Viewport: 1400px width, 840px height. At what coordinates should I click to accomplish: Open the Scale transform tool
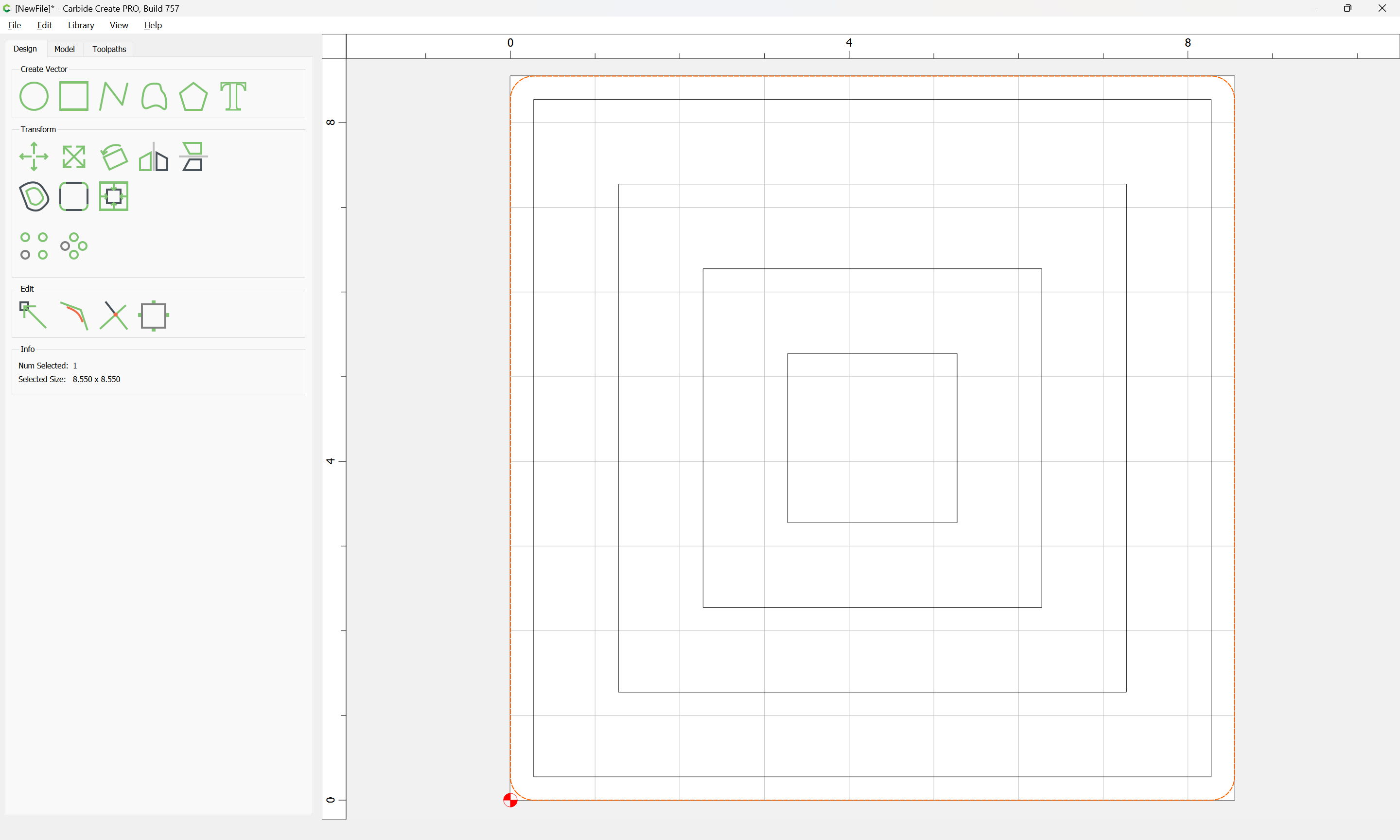pyautogui.click(x=74, y=157)
